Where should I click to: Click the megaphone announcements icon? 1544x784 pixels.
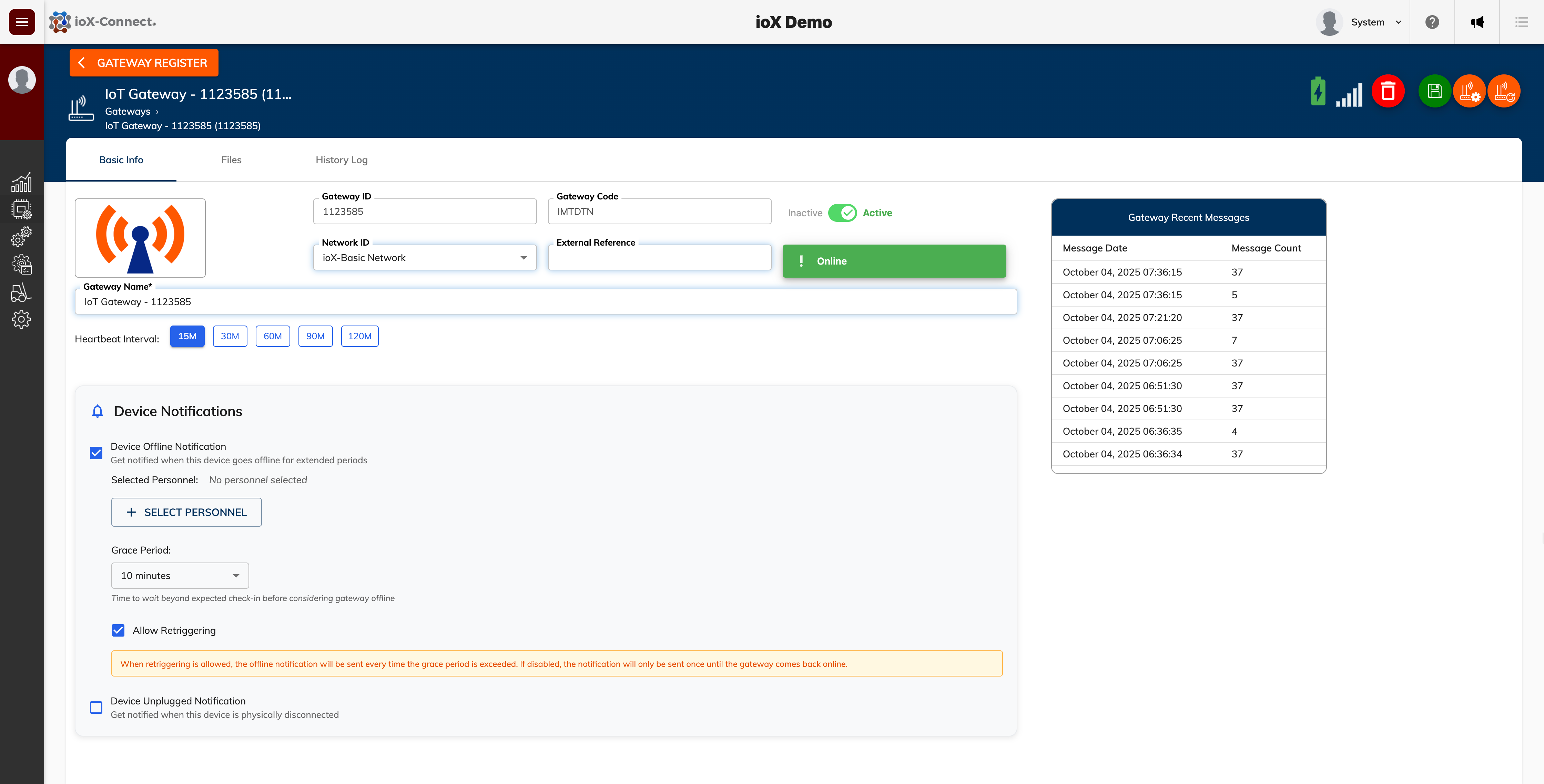(x=1477, y=22)
